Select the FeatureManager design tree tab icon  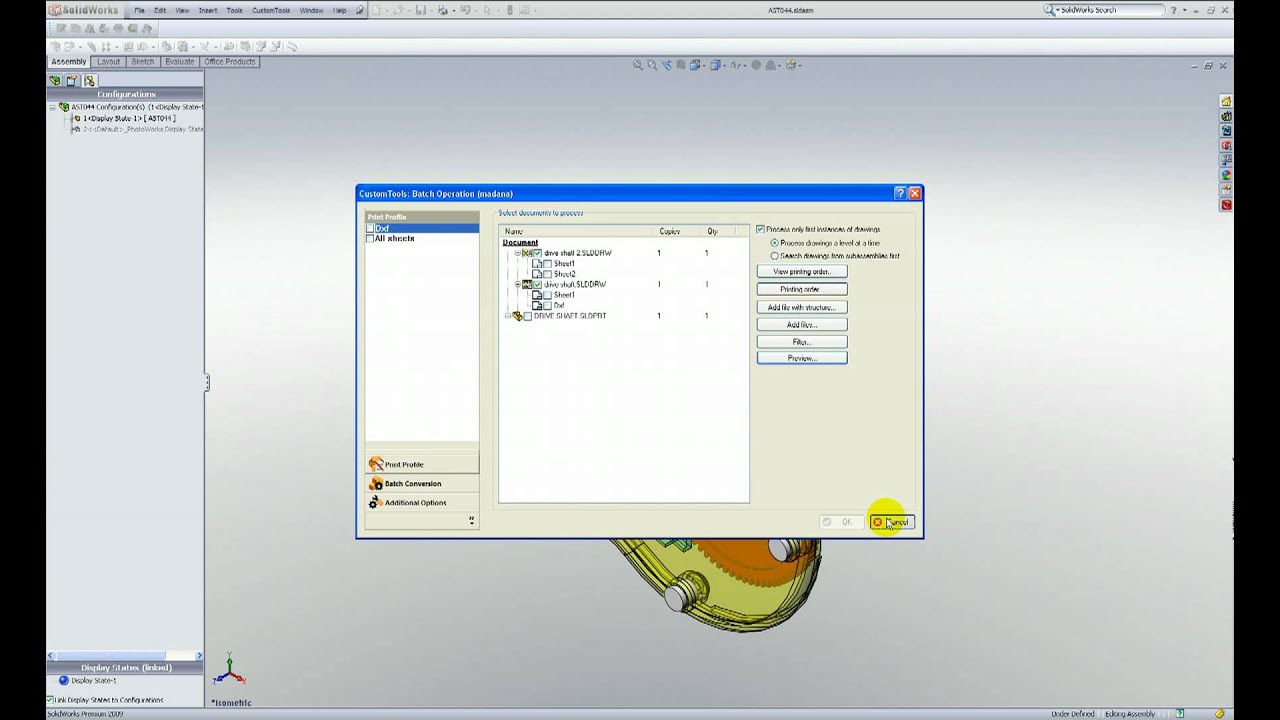click(x=56, y=80)
